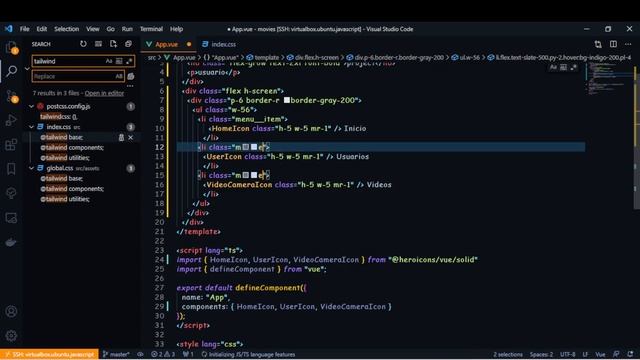Collapse postcss.config.js search results
Viewport: 640px width, 360px height.
[x=31, y=106]
